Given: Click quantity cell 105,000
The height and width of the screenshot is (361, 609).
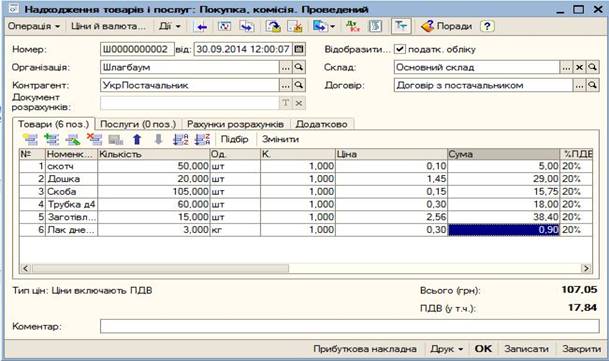Looking at the screenshot, I should [x=153, y=192].
